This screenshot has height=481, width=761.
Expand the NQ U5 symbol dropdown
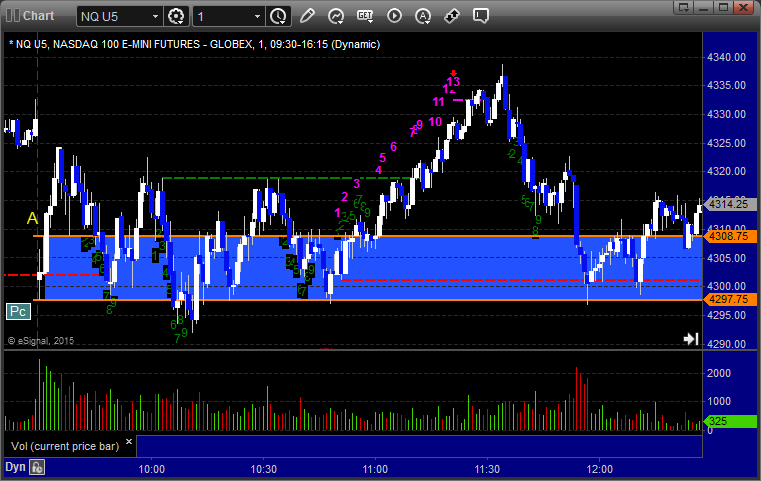(x=155, y=17)
